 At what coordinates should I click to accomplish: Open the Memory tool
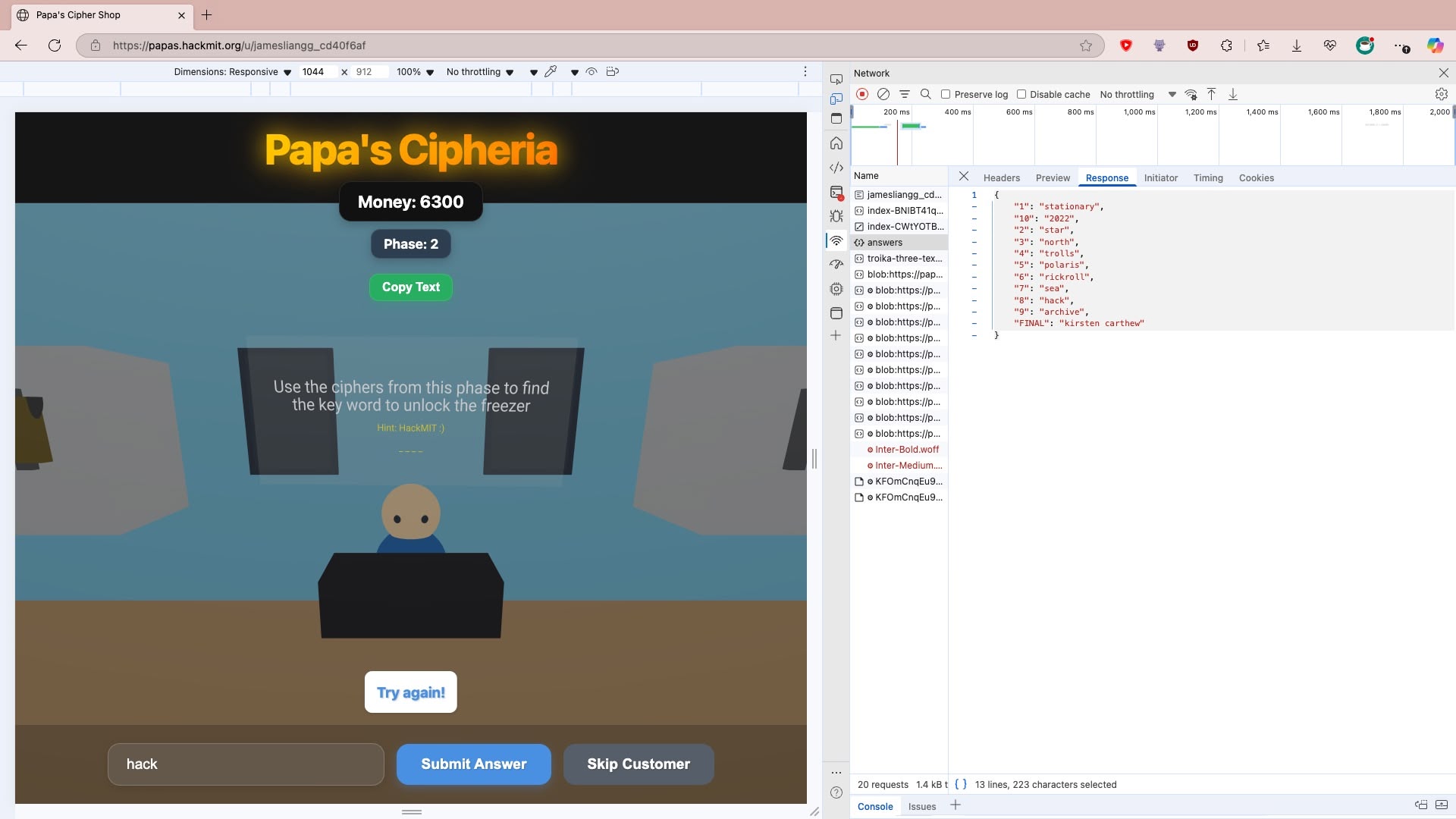click(836, 289)
